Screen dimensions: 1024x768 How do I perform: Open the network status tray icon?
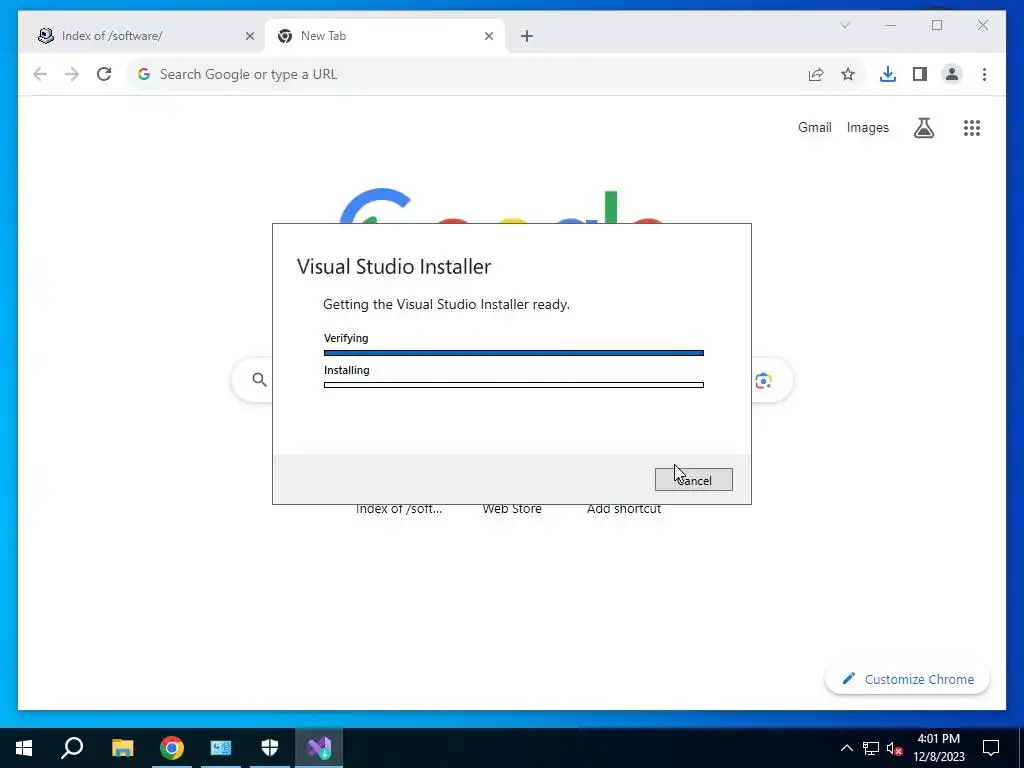[871, 748]
